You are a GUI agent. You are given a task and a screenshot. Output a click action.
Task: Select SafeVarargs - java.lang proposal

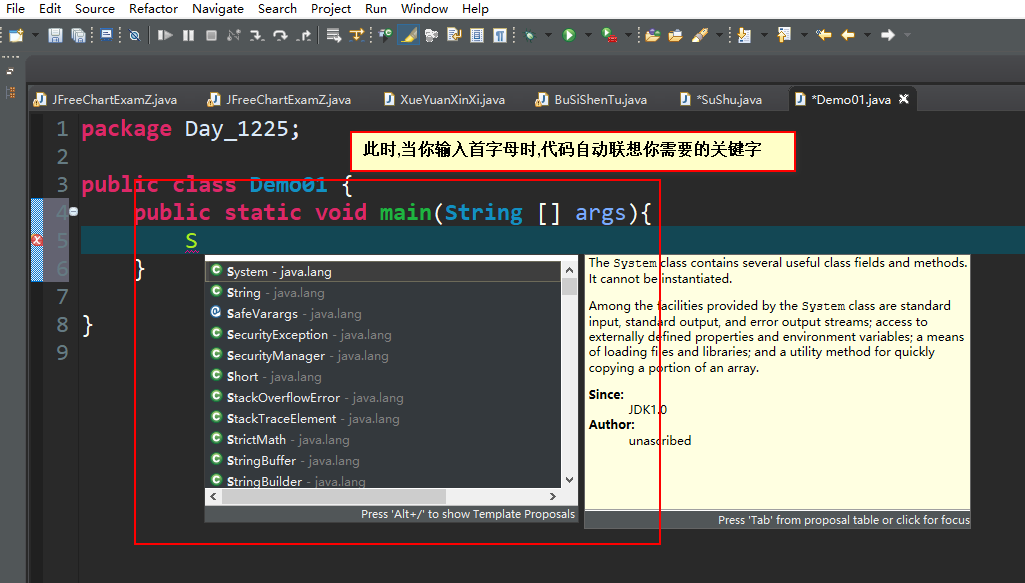[384, 314]
